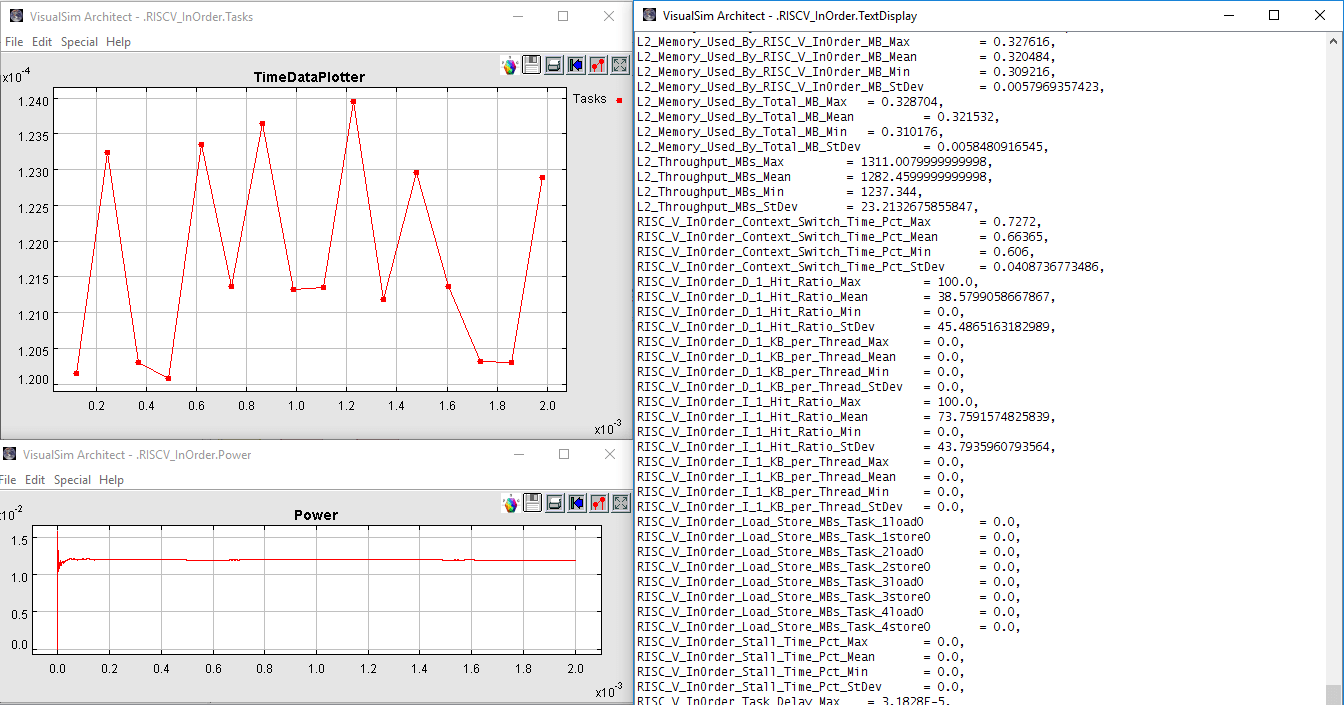Viewport: 1344px width, 705px height.
Task: Maximize the TextDisplay window
Action: click(x=1273, y=15)
